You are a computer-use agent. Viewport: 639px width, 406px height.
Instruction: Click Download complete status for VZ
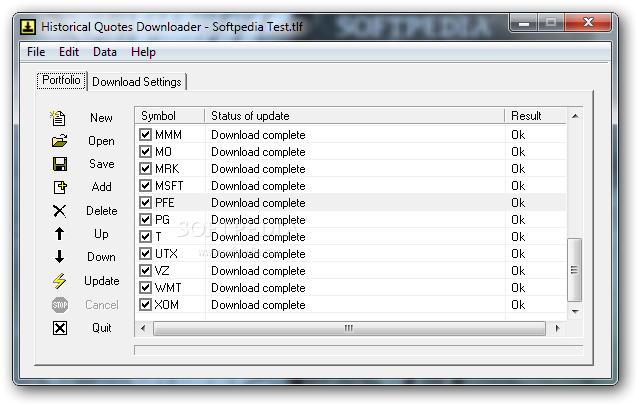(x=258, y=271)
